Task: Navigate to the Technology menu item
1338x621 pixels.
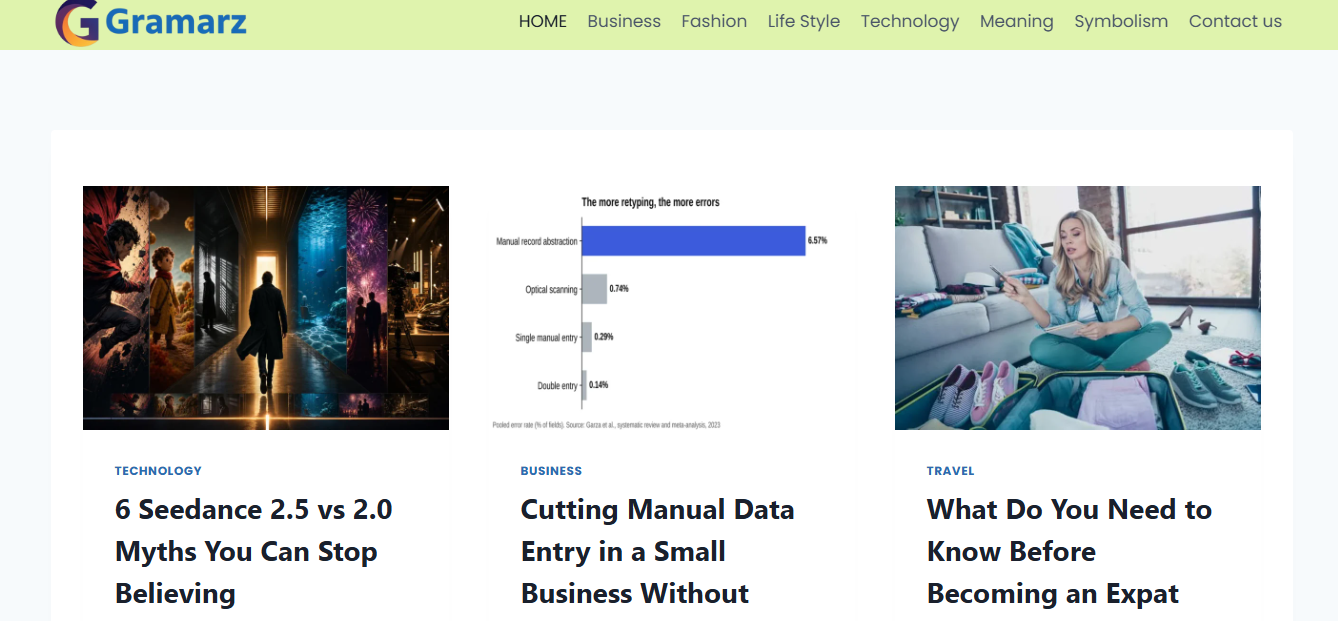Action: (910, 21)
